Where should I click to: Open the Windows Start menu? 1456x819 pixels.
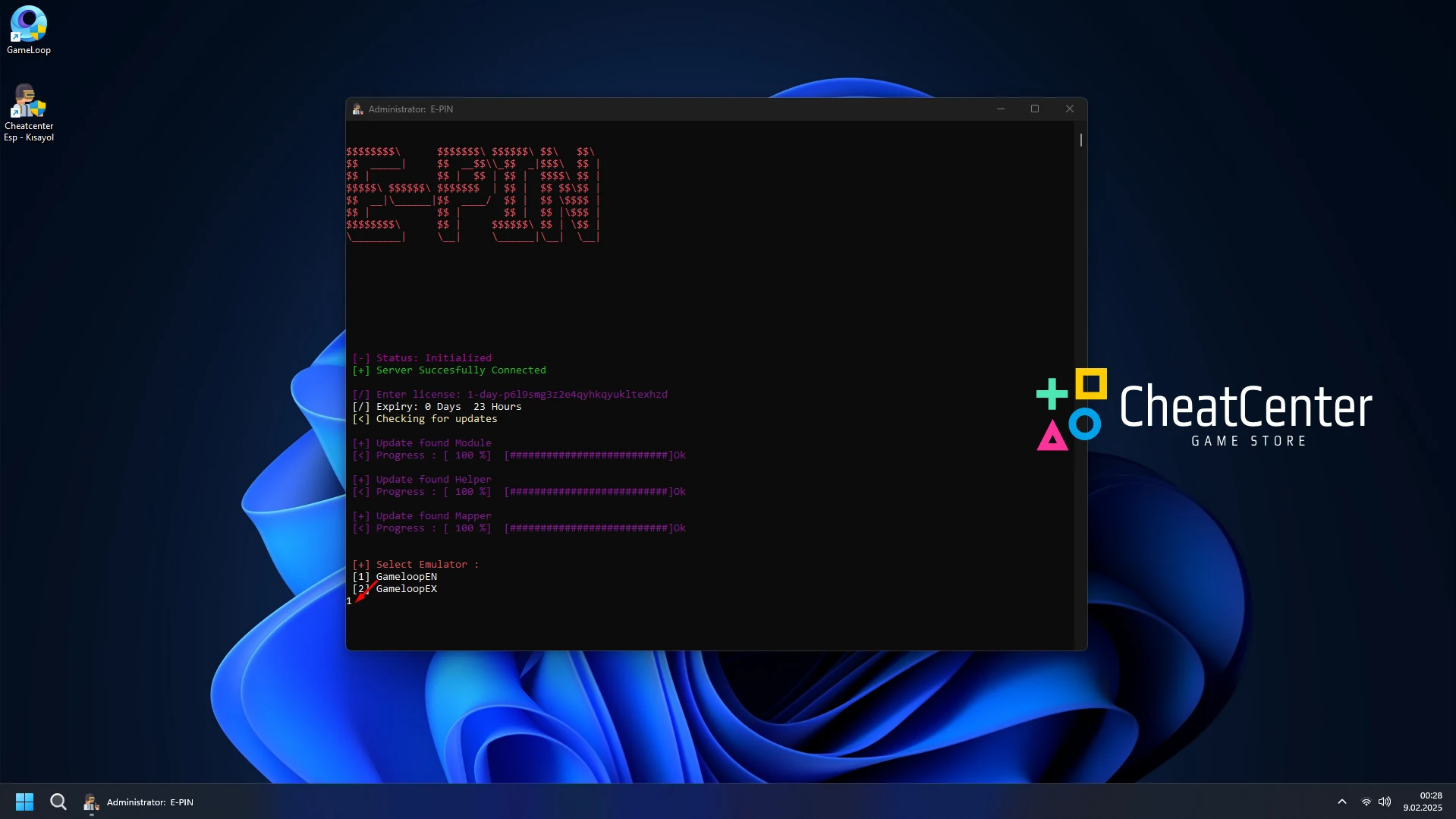24,802
